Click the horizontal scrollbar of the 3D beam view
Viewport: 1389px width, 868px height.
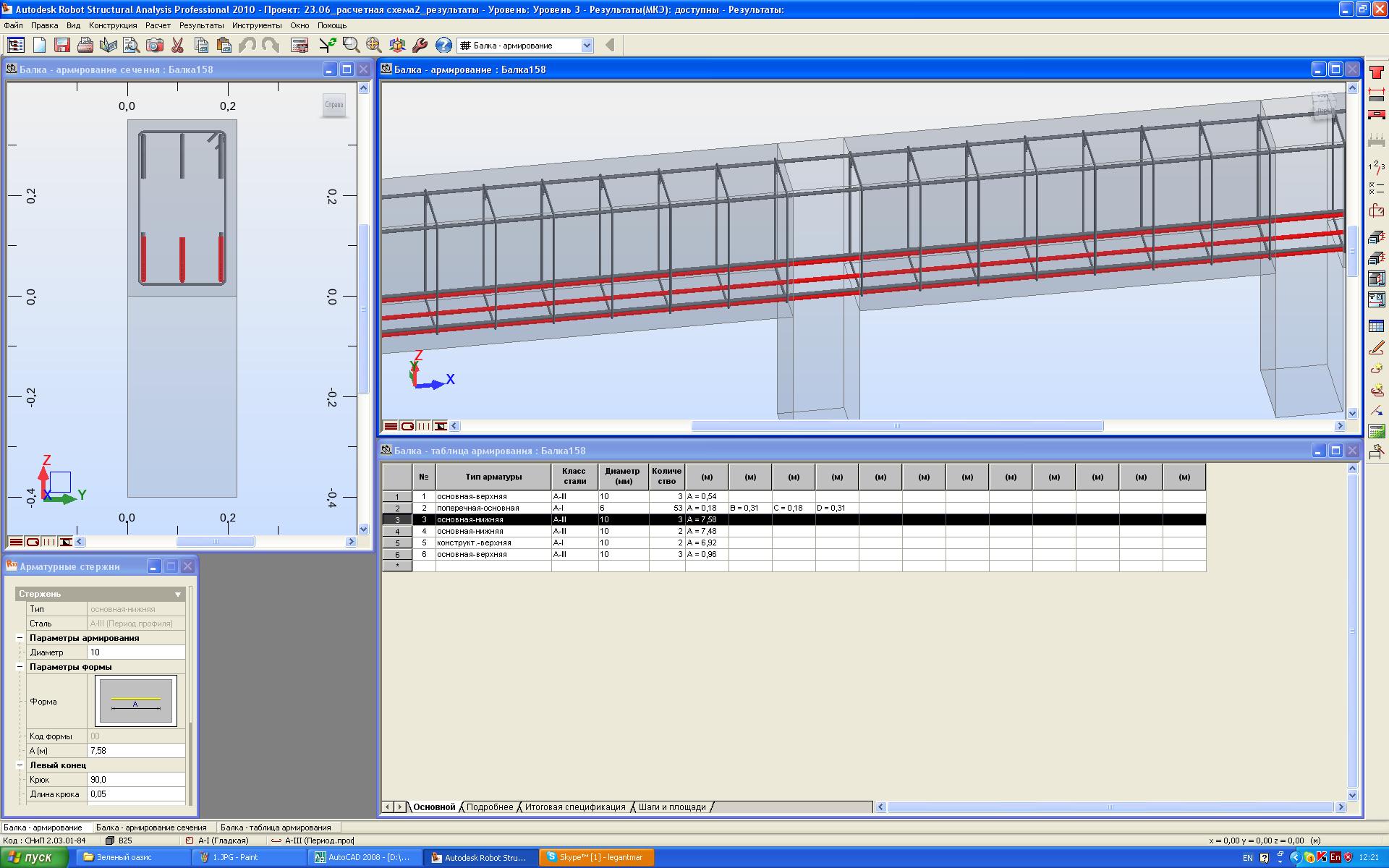coord(897,426)
